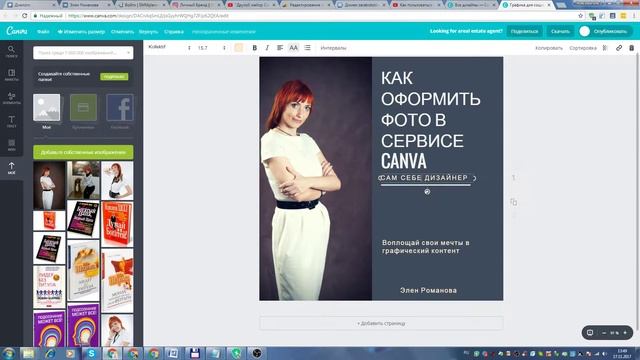Zoom in with the plus icon
The width and height of the screenshot is (640, 360).
pos(625,333)
